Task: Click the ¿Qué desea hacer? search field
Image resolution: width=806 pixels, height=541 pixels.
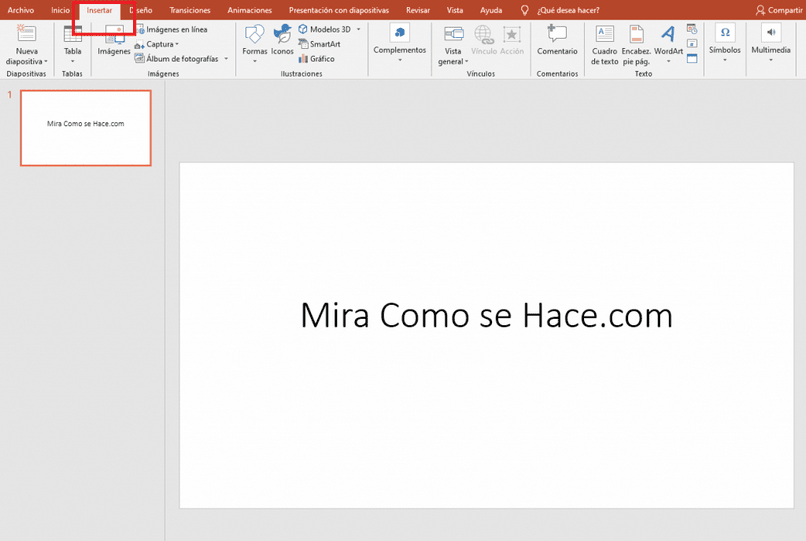Action: coord(567,10)
